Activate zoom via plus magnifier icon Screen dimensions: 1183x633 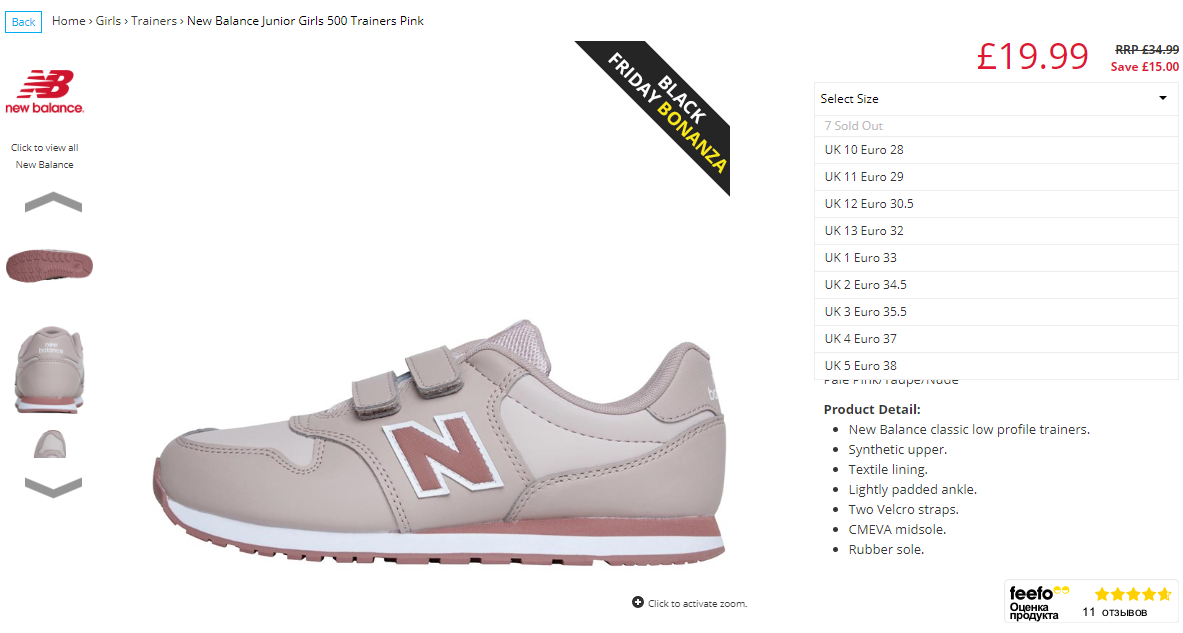(638, 602)
